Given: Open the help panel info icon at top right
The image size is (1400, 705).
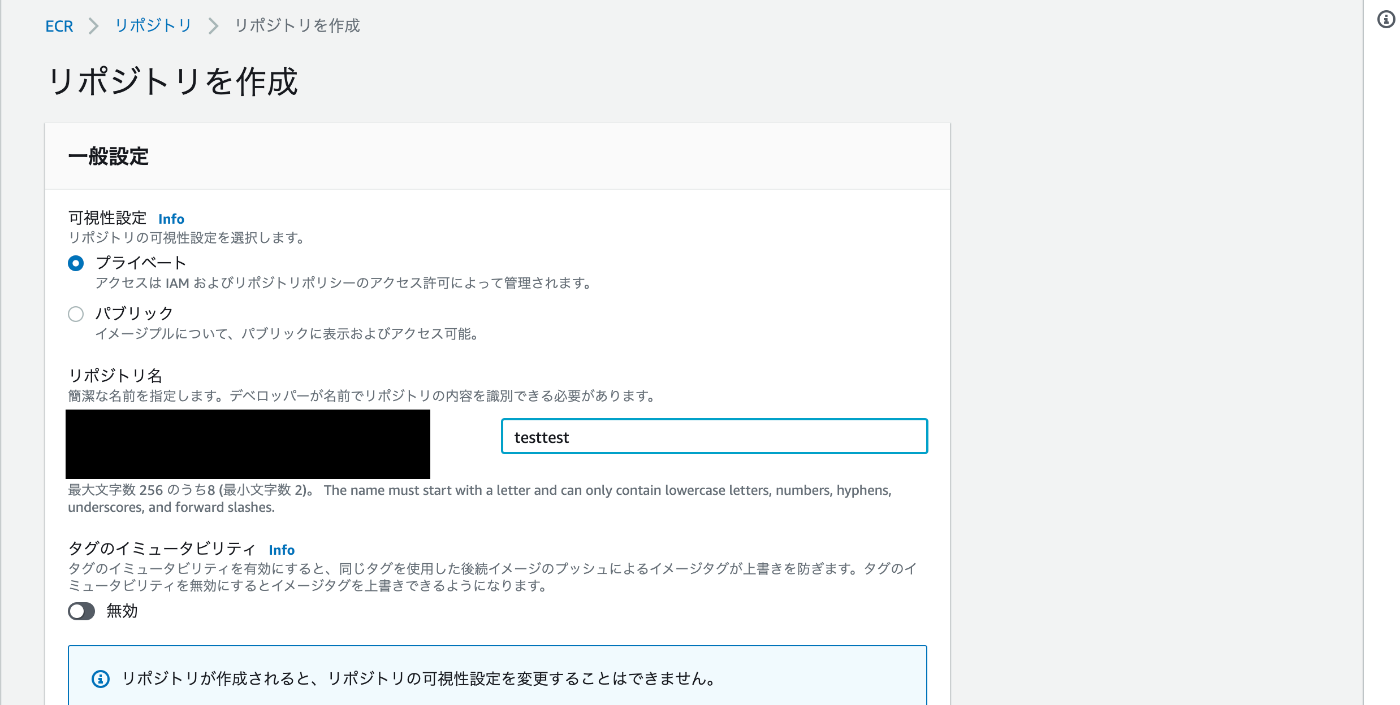Looking at the screenshot, I should pos(1385,18).
